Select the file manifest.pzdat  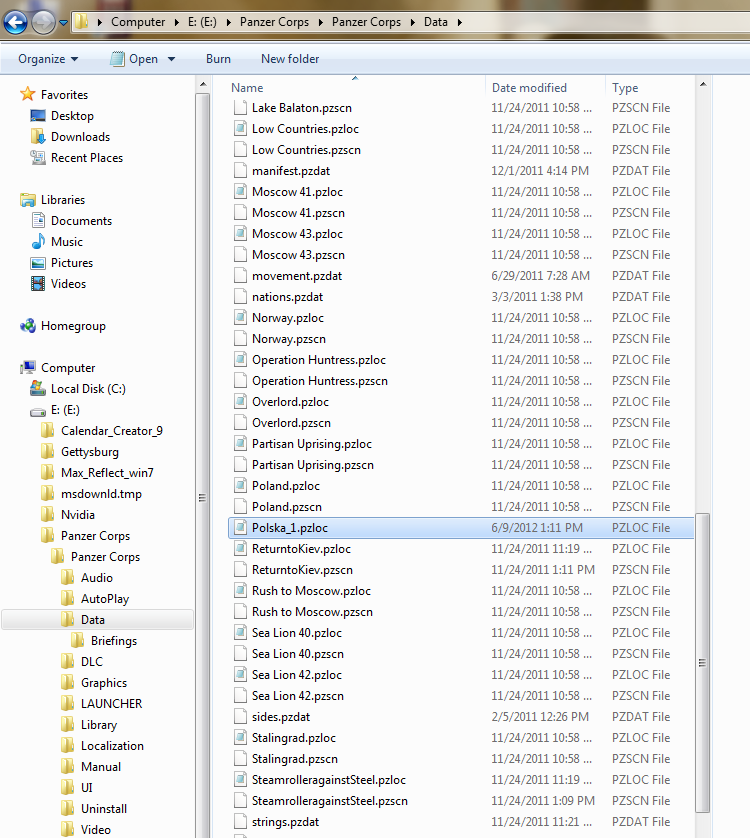pos(291,171)
